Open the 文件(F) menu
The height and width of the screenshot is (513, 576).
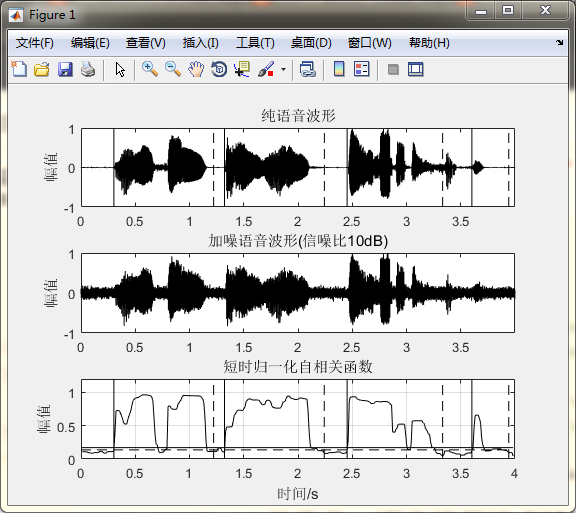pos(35,43)
